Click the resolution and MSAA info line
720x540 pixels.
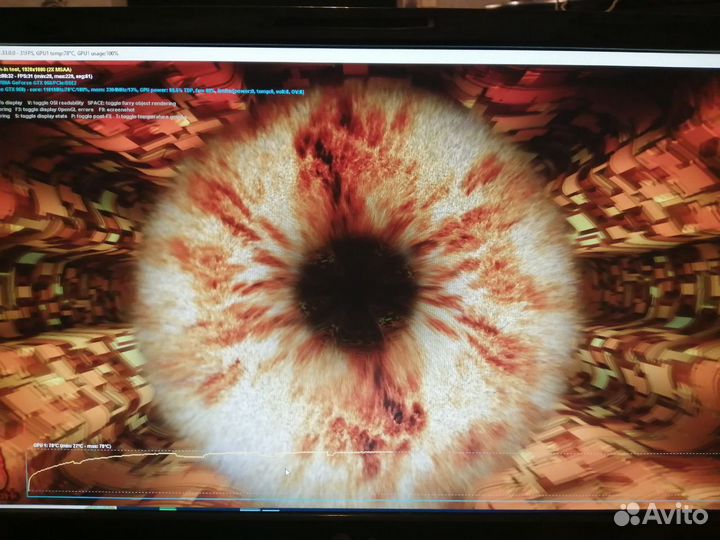(x=47, y=67)
